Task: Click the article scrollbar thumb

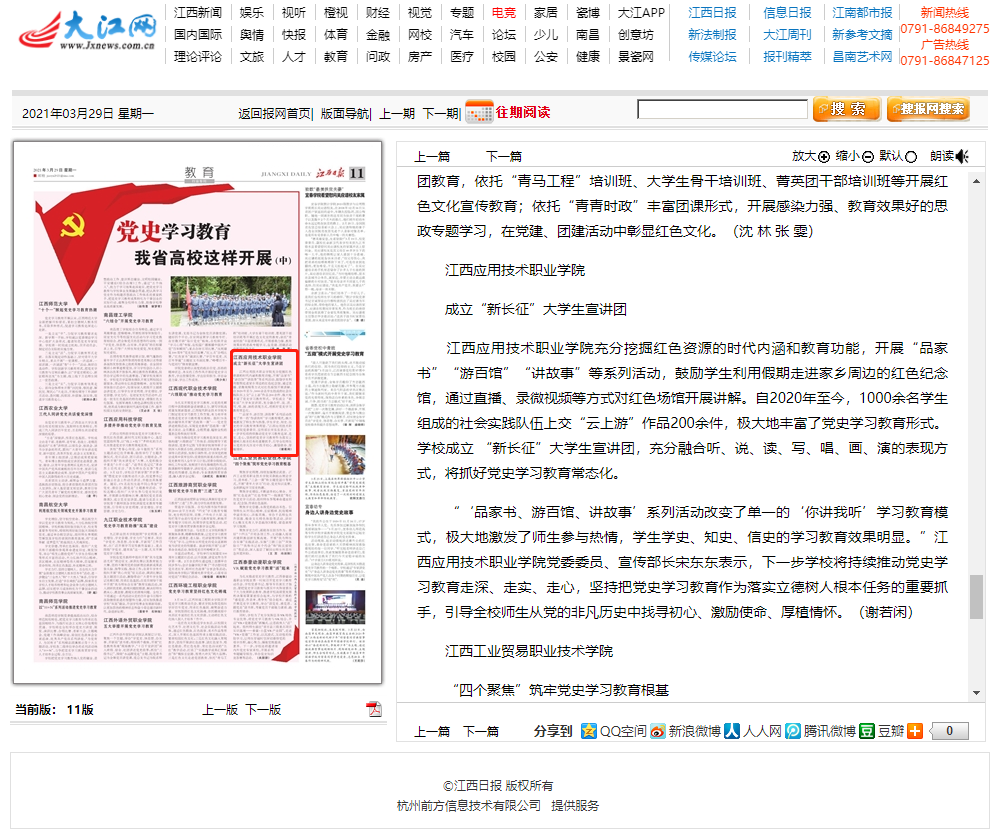Action: pos(976,597)
